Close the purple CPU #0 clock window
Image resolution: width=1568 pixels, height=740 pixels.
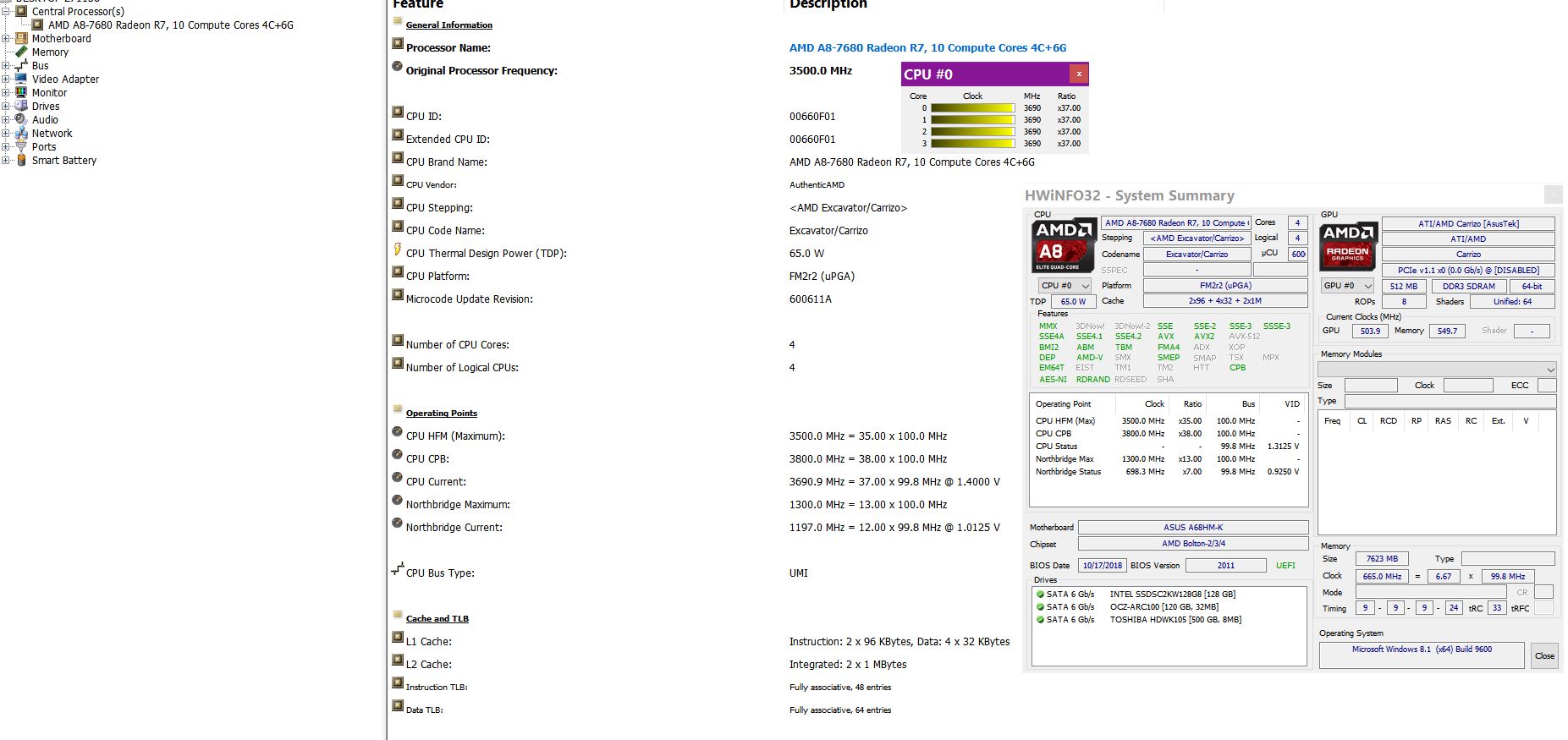[x=1079, y=74]
